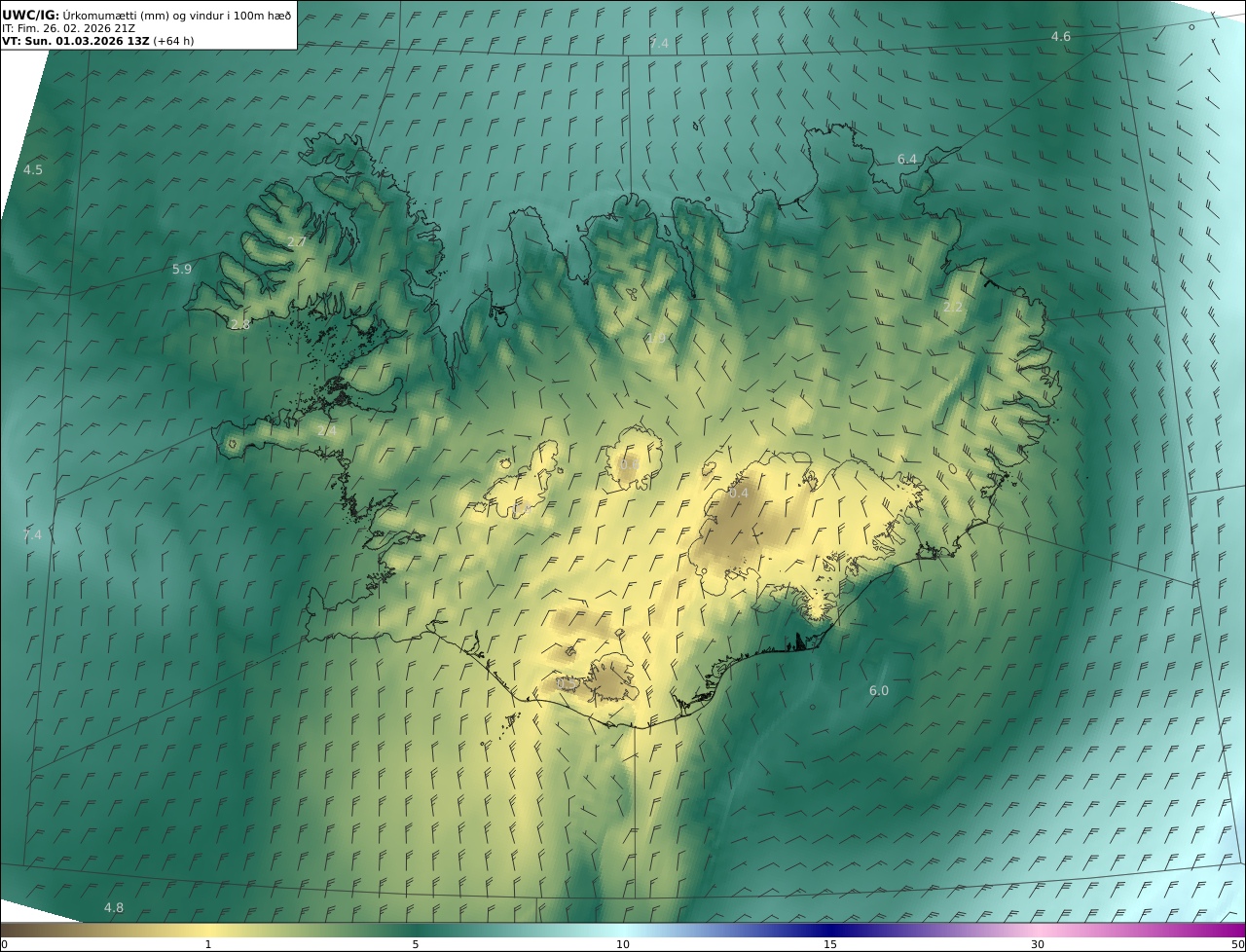The image size is (1246, 952).
Task: Click the 'IT: Fim. 26. 02. 2026 21Z' line
Action: [68, 28]
